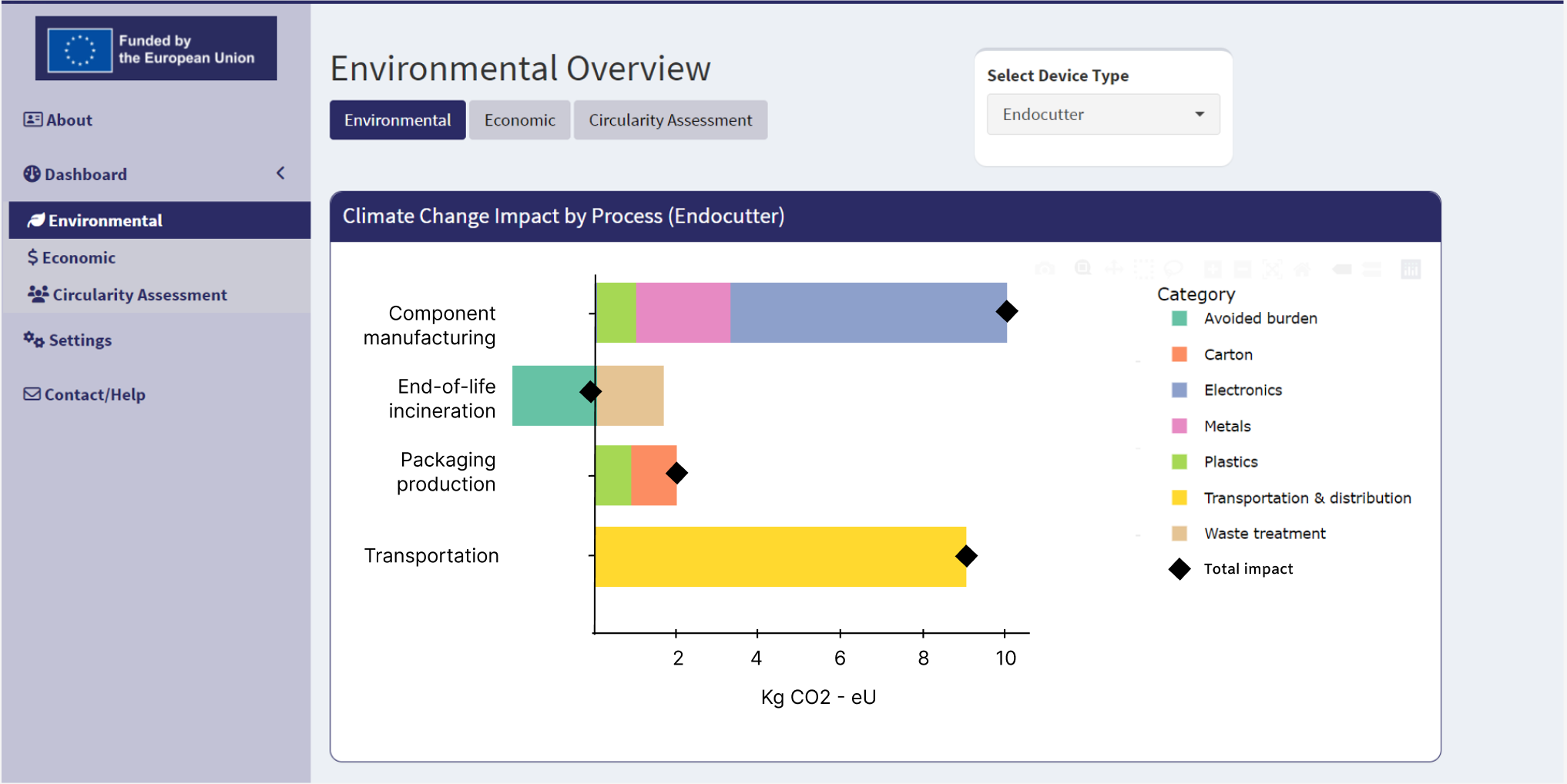Zoom out using the minus icon
The height and width of the screenshot is (784, 1567).
[x=1243, y=269]
